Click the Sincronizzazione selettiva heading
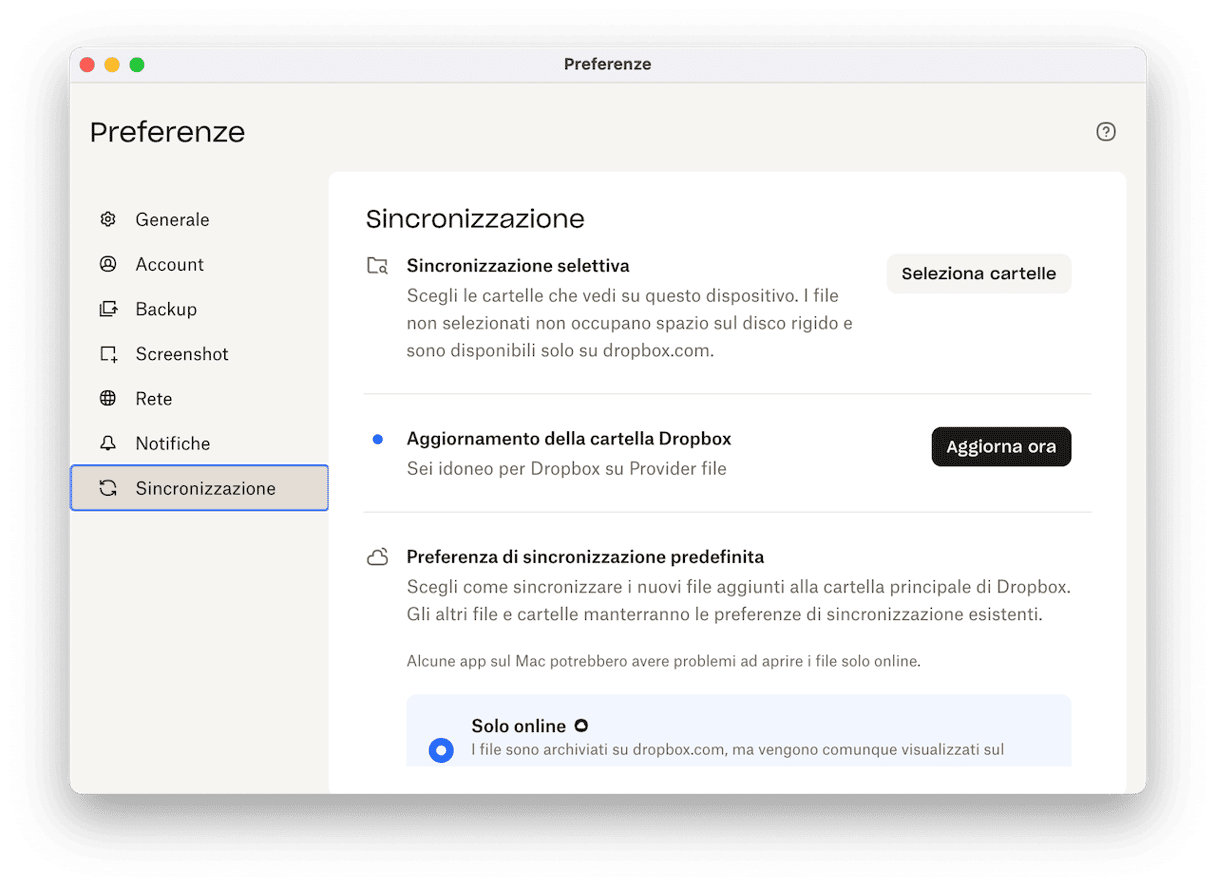Image resolution: width=1216 pixels, height=886 pixels. point(517,266)
